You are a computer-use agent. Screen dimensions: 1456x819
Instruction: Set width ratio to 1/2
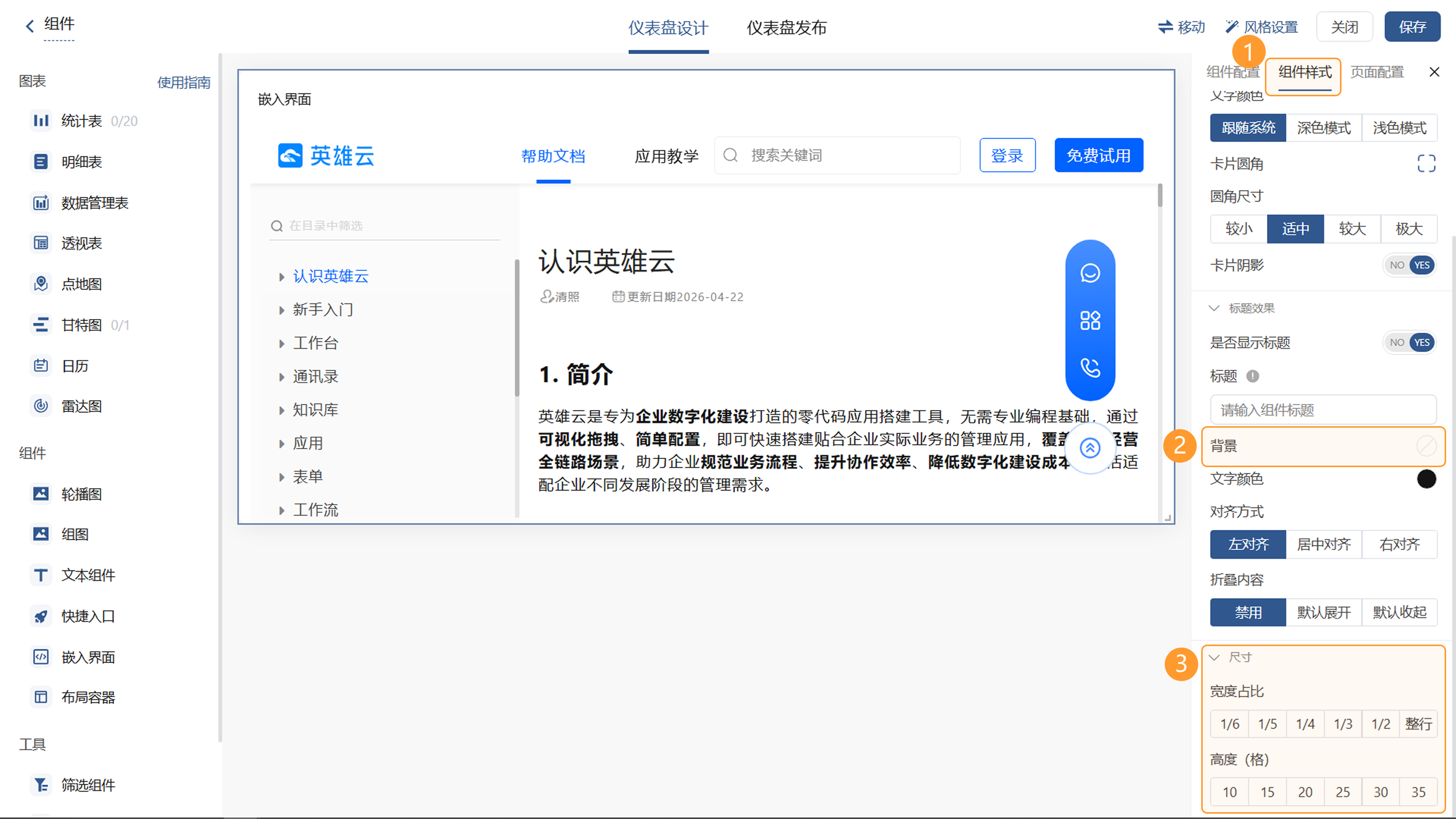click(1380, 724)
